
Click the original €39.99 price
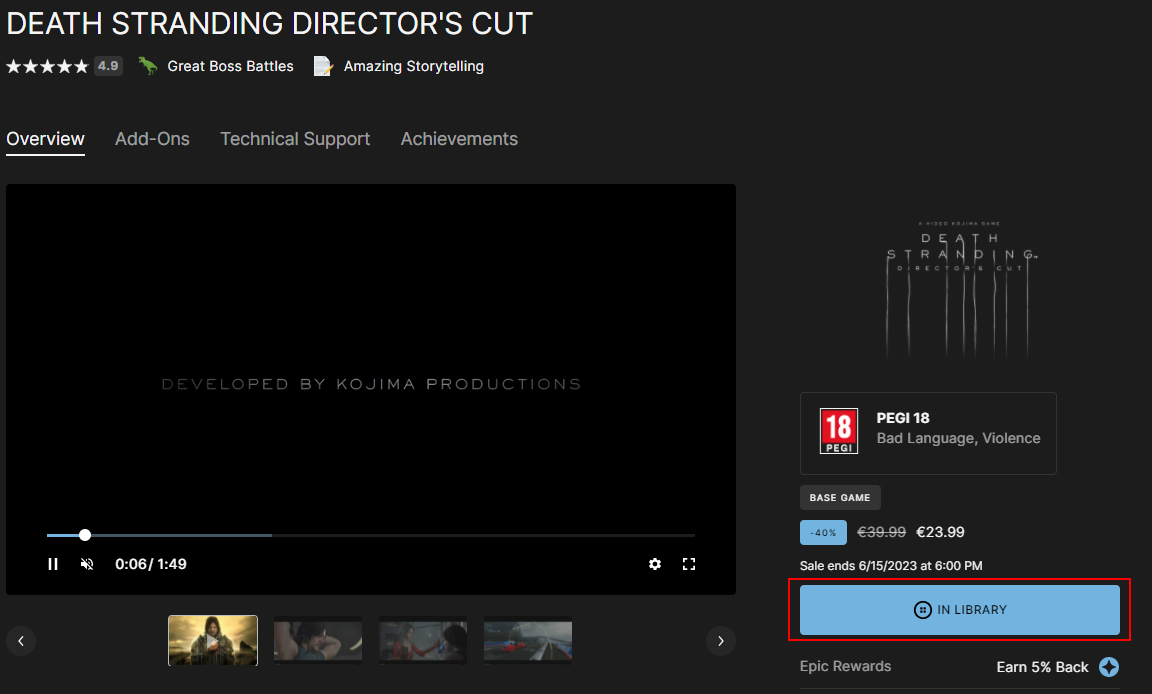pyautogui.click(x=882, y=532)
